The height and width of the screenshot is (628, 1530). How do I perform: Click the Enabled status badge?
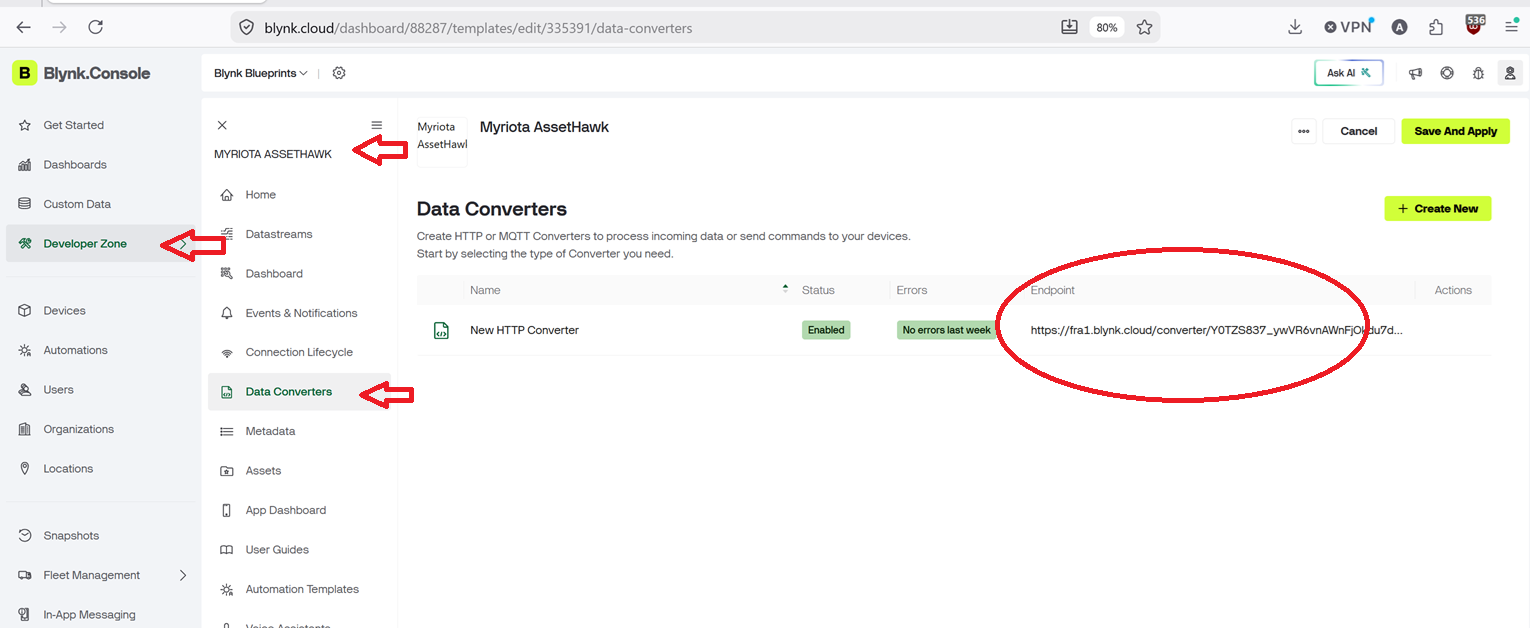tap(826, 330)
